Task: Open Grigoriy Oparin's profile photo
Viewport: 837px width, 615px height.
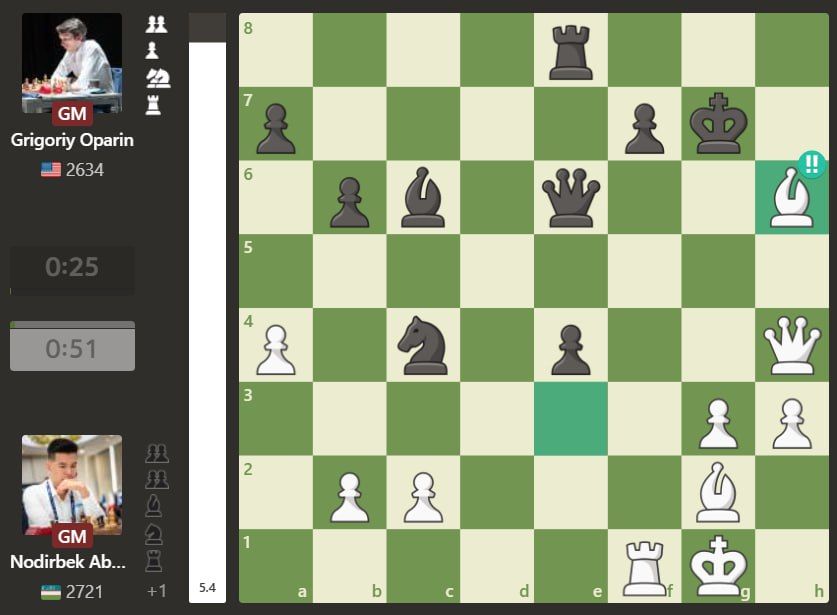Action: click(x=72, y=64)
